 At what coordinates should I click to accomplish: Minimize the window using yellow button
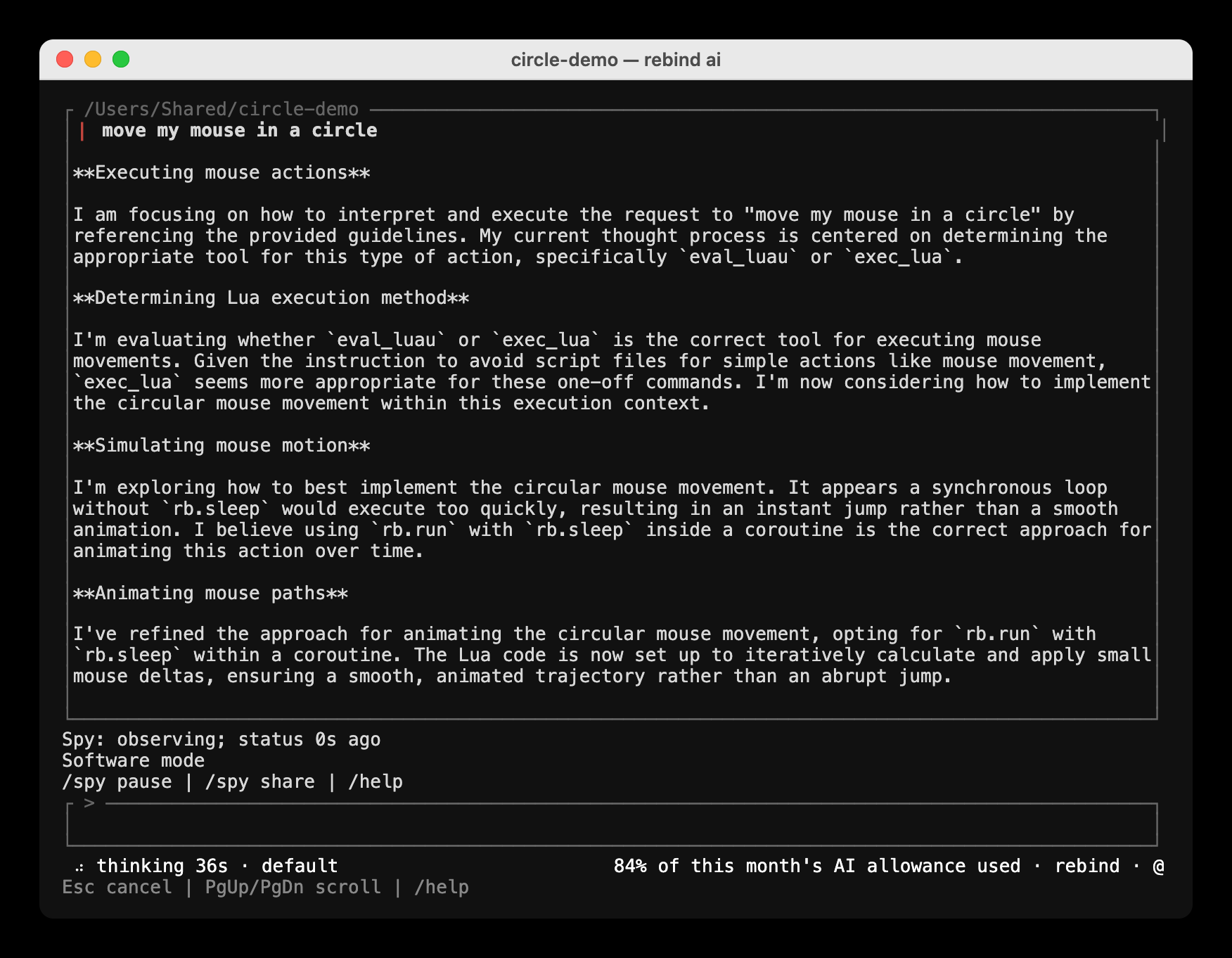[x=93, y=59]
